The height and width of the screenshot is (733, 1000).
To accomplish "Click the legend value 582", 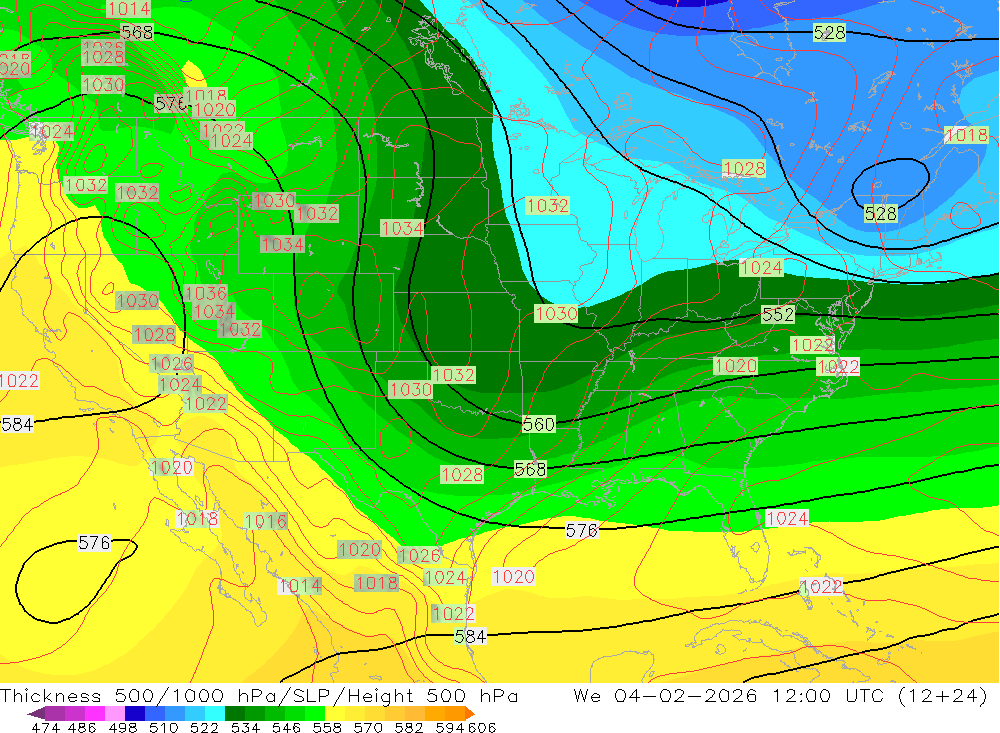I will point(408,727).
